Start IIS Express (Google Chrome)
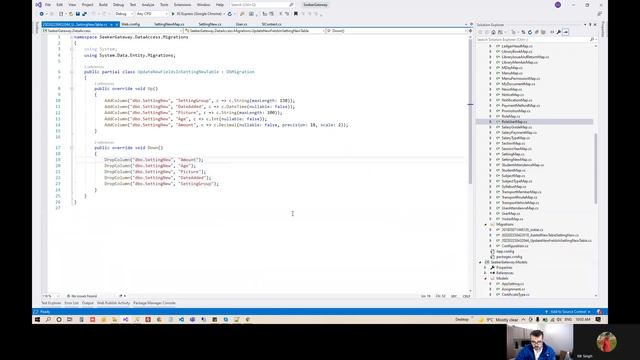The width and height of the screenshot is (640, 360). [x=198, y=14]
